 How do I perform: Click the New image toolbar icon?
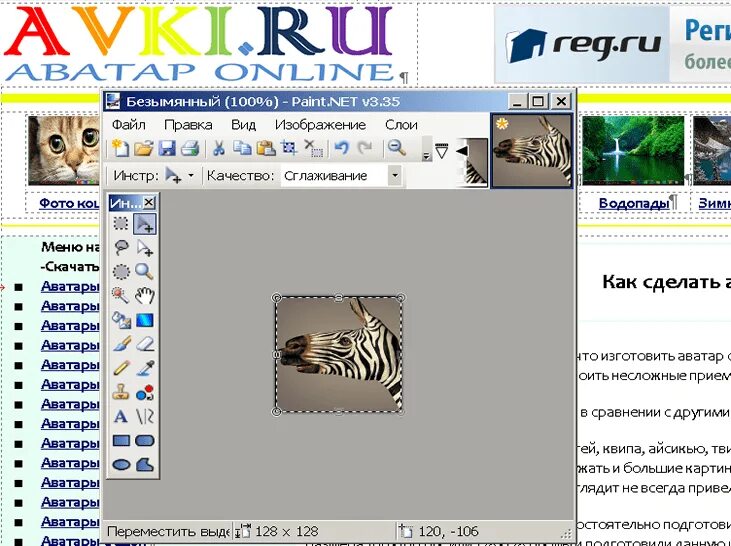(121, 149)
